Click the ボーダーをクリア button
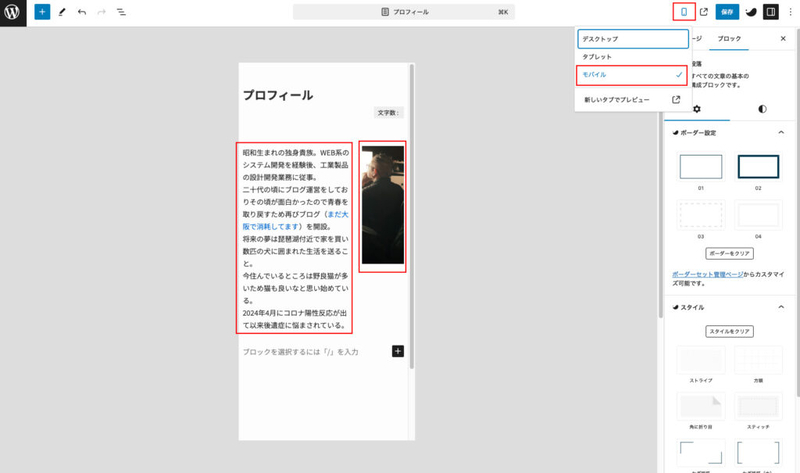Screen dimensions: 800x473 coord(729,254)
